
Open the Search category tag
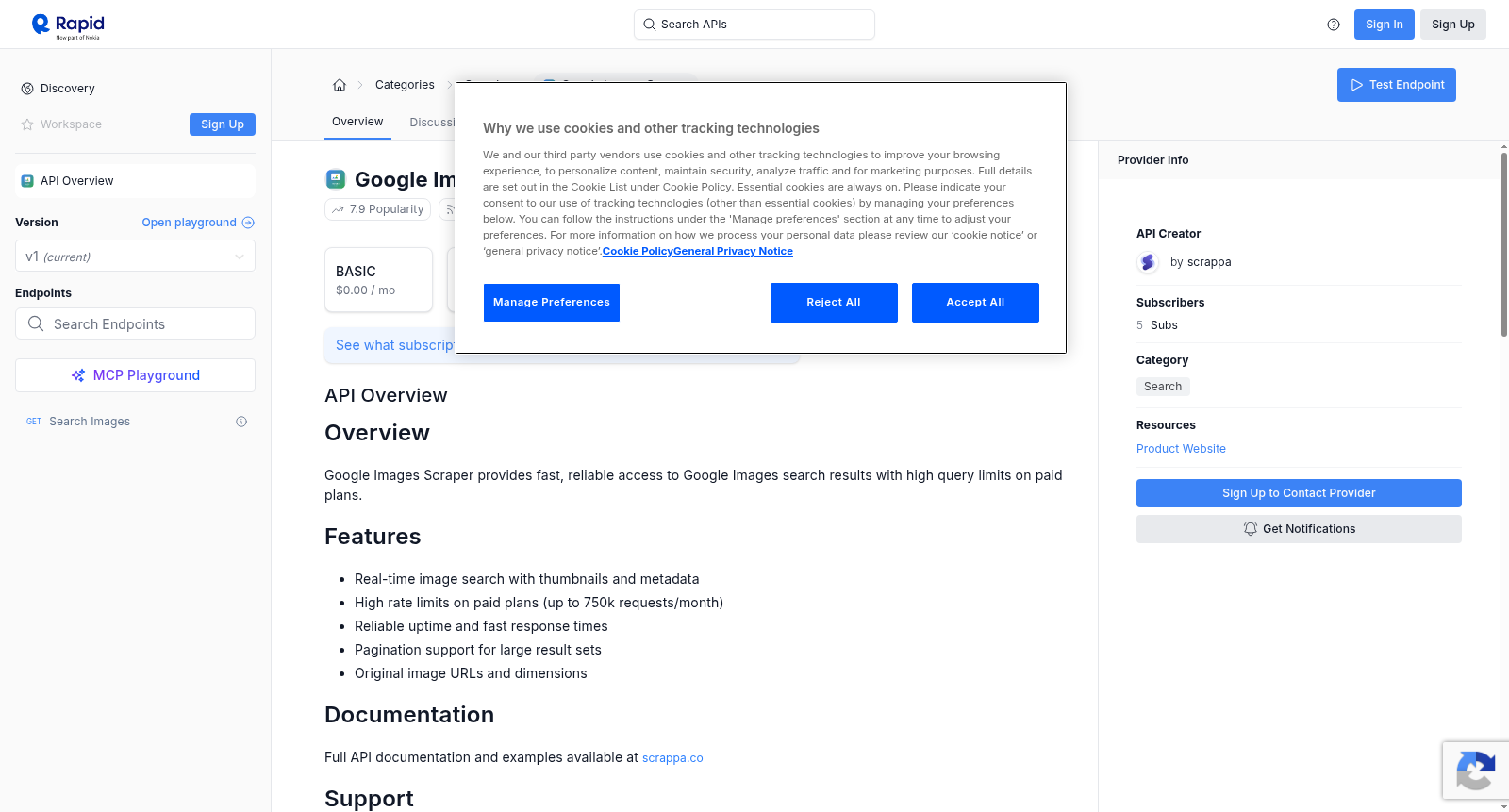pos(1163,387)
